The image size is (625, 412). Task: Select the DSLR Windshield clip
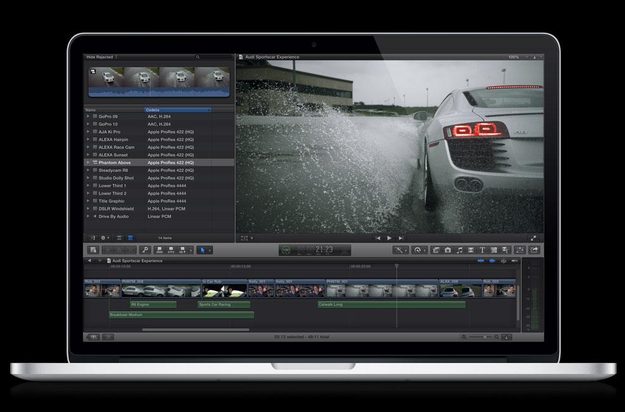pyautogui.click(x=159, y=209)
